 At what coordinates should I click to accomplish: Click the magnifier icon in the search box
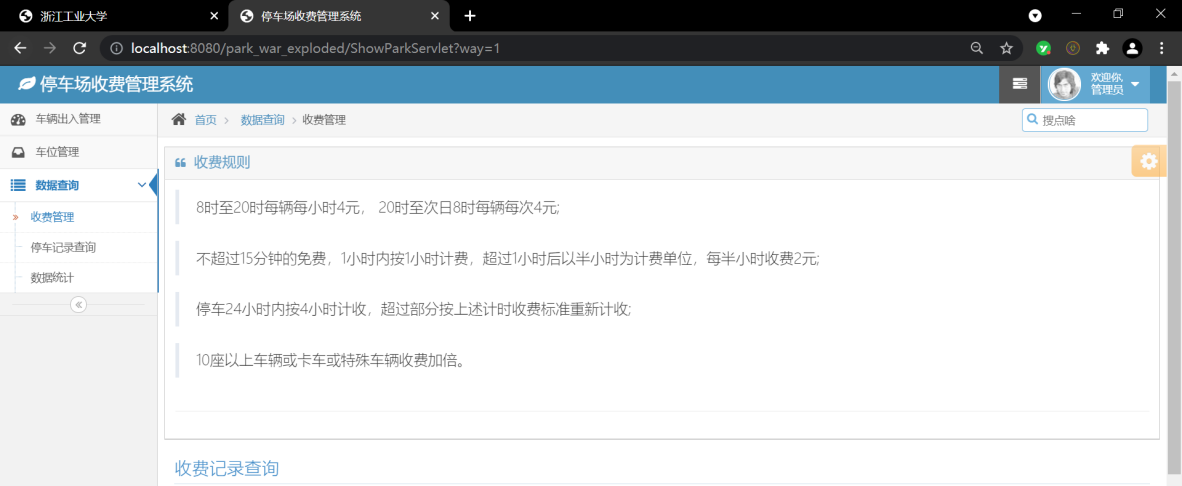coord(1032,120)
